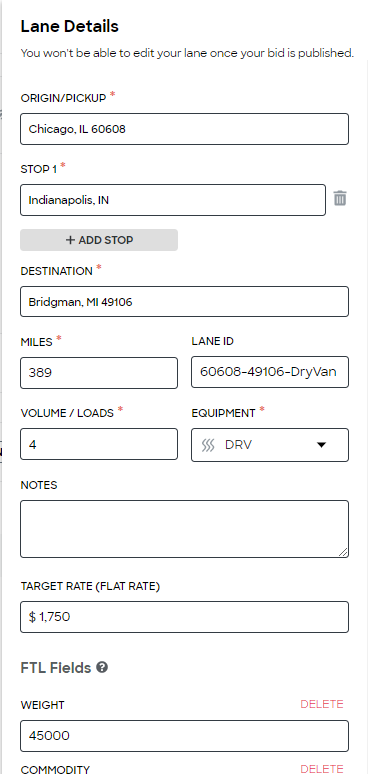Image resolution: width=368 pixels, height=774 pixels.
Task: Remove the Weight field via DELETE
Action: (322, 704)
